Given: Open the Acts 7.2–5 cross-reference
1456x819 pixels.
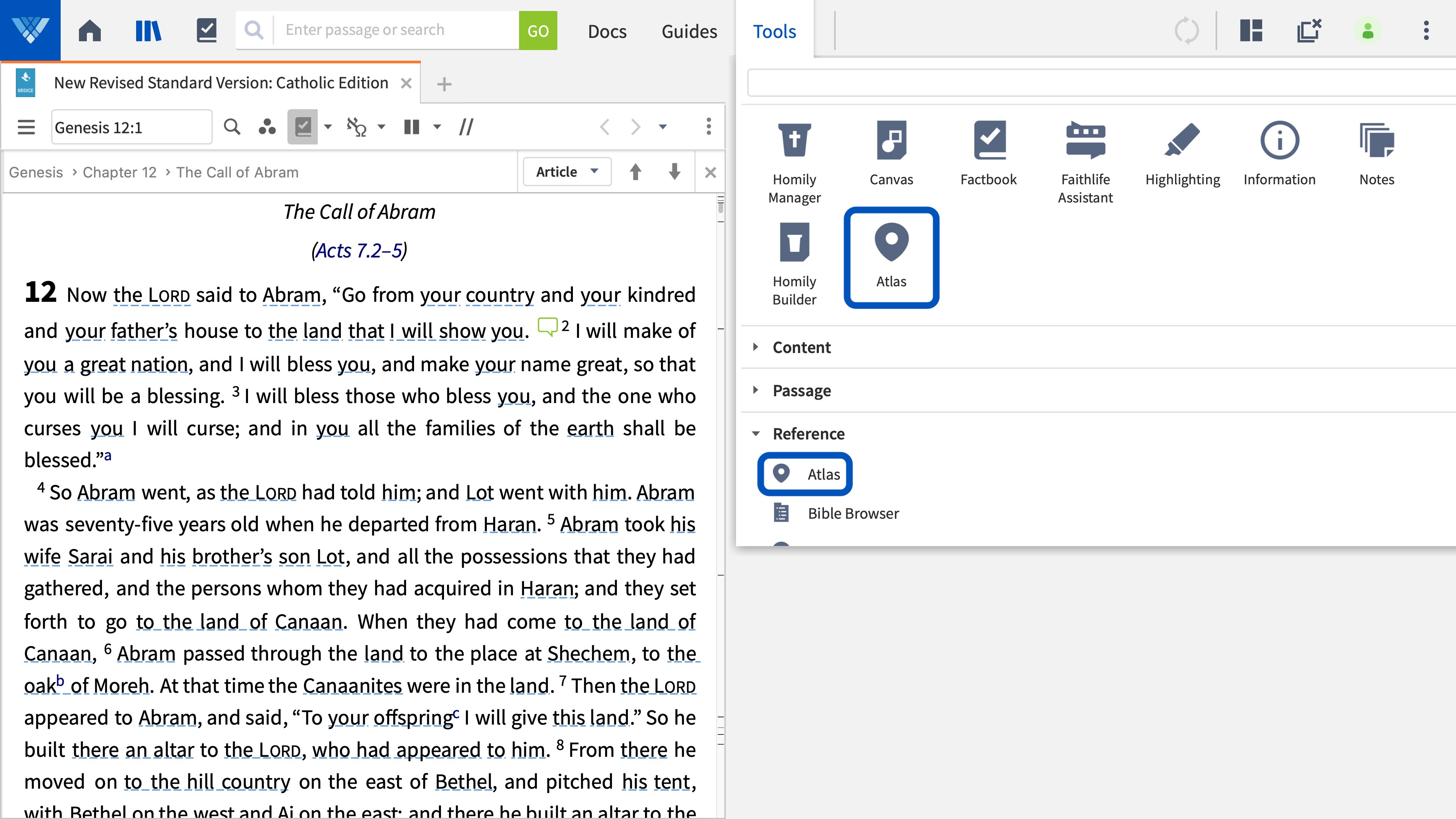Looking at the screenshot, I should [x=359, y=250].
